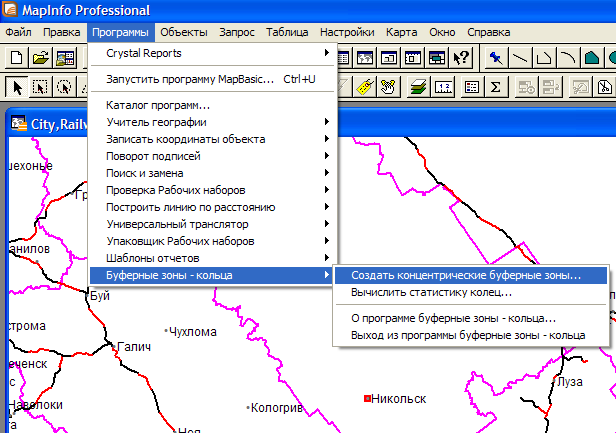Open the Справка menu
Screen dimensions: 616x433
pos(489,32)
